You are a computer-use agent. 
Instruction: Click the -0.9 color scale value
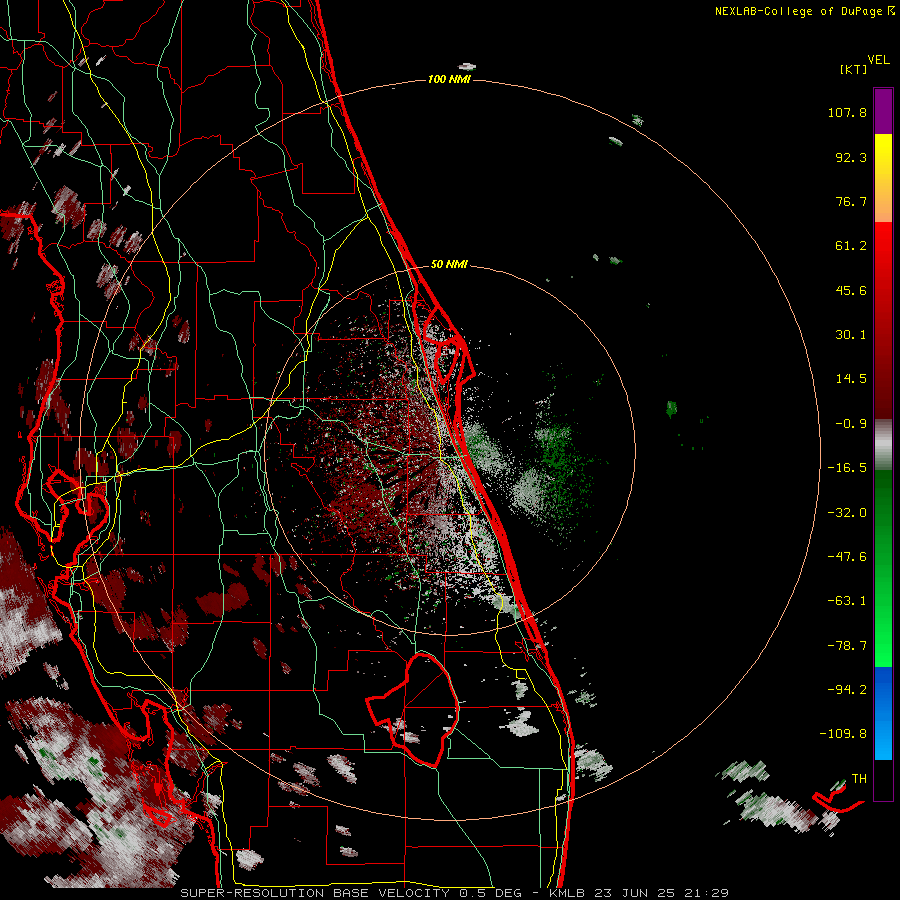[851, 424]
